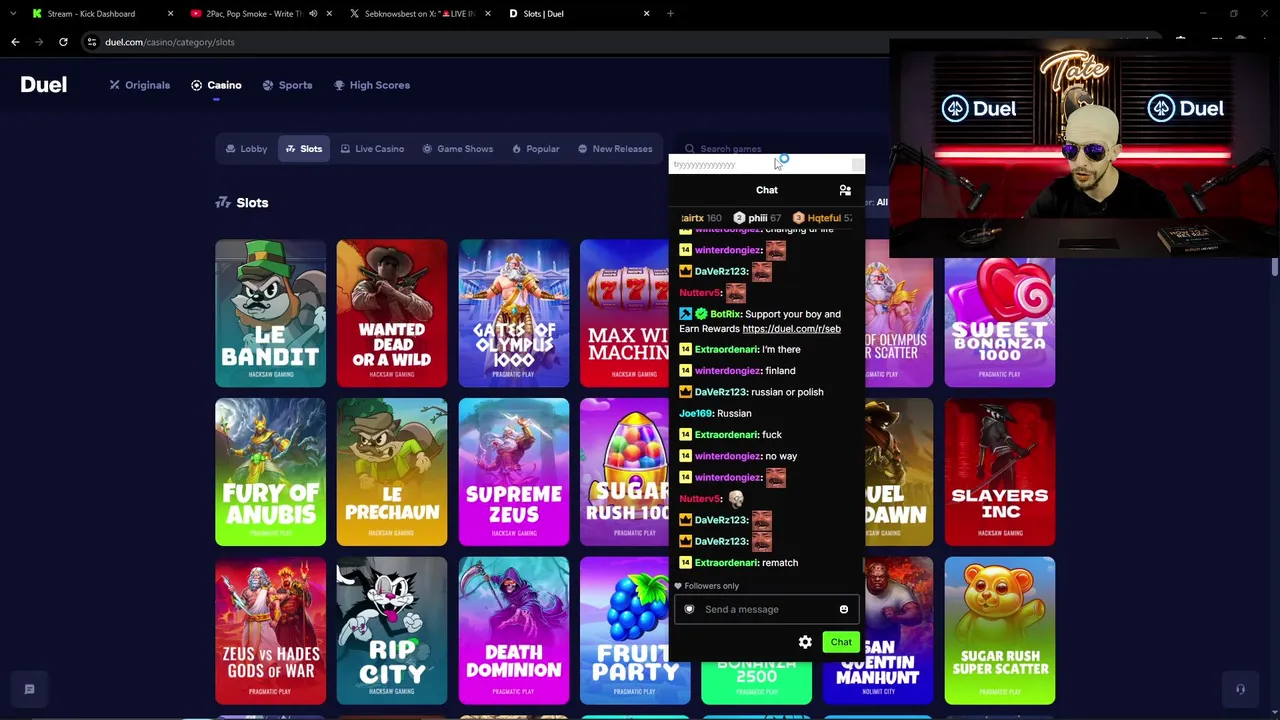Viewport: 1280px width, 720px height.
Task: Open the Casino section
Action: pos(216,85)
